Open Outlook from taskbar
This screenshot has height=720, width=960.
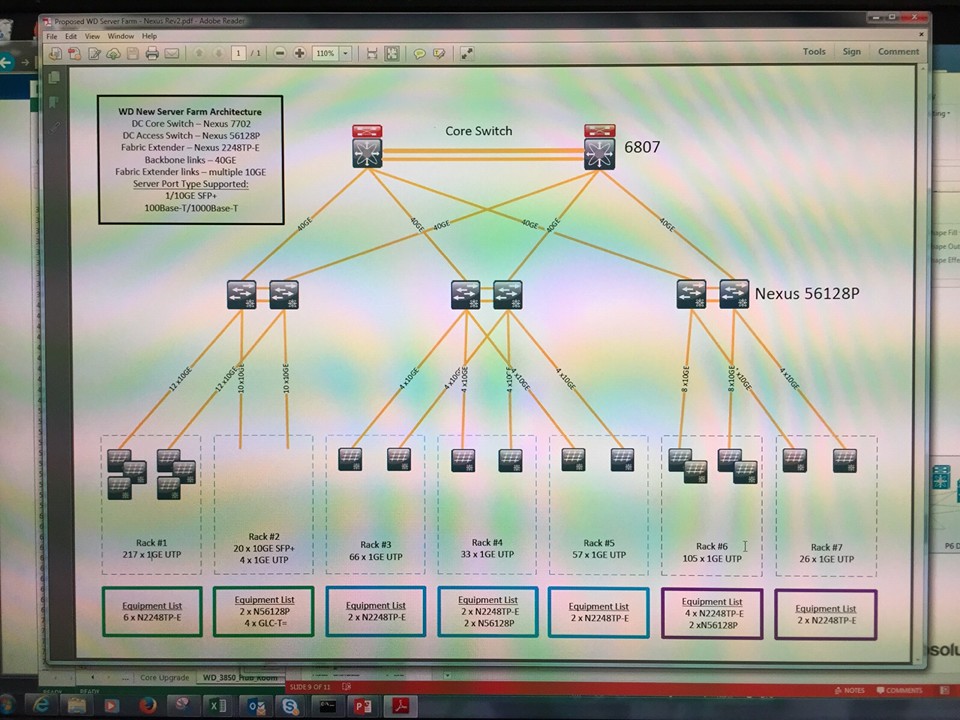point(256,707)
